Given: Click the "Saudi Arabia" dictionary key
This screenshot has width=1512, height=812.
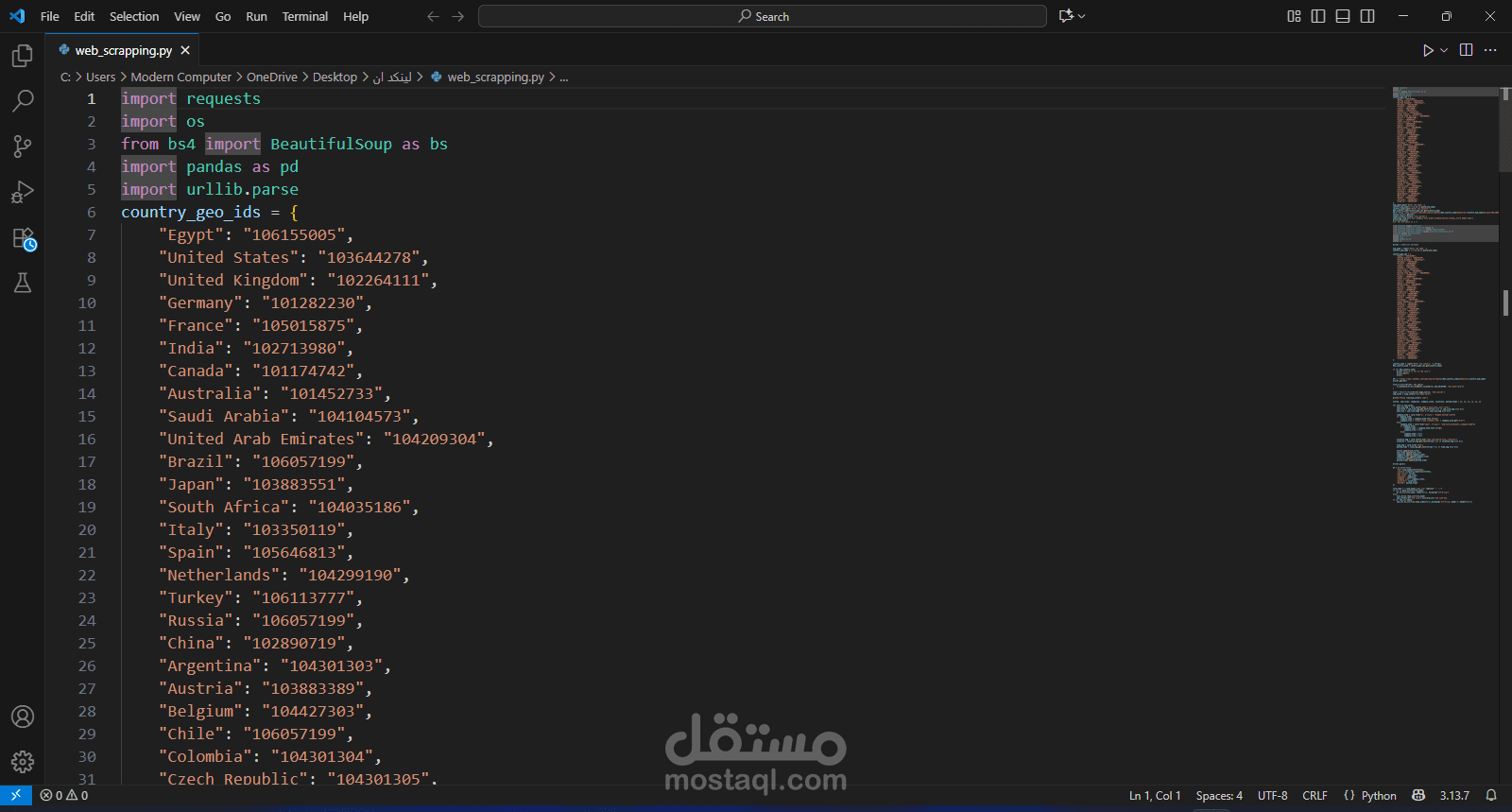Looking at the screenshot, I should [224, 416].
